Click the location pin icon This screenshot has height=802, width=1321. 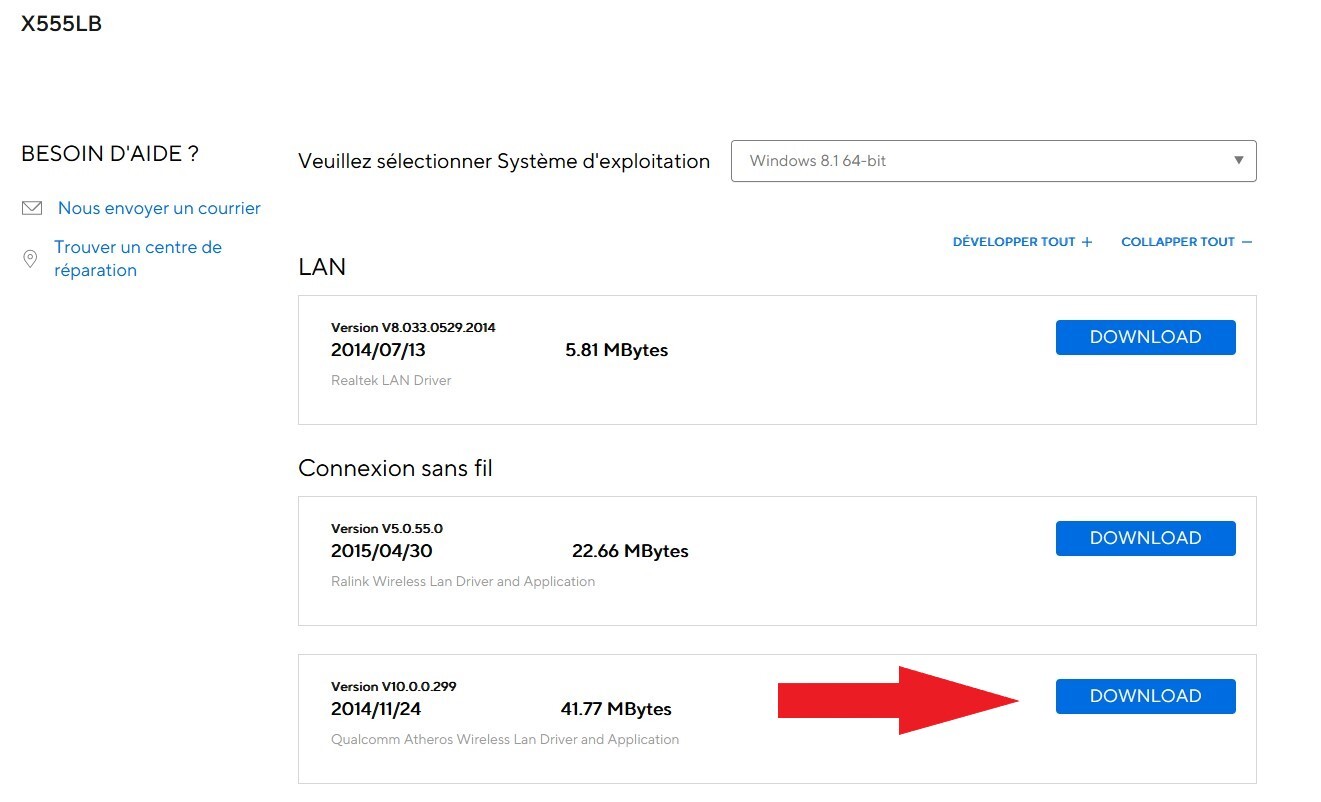point(30,259)
